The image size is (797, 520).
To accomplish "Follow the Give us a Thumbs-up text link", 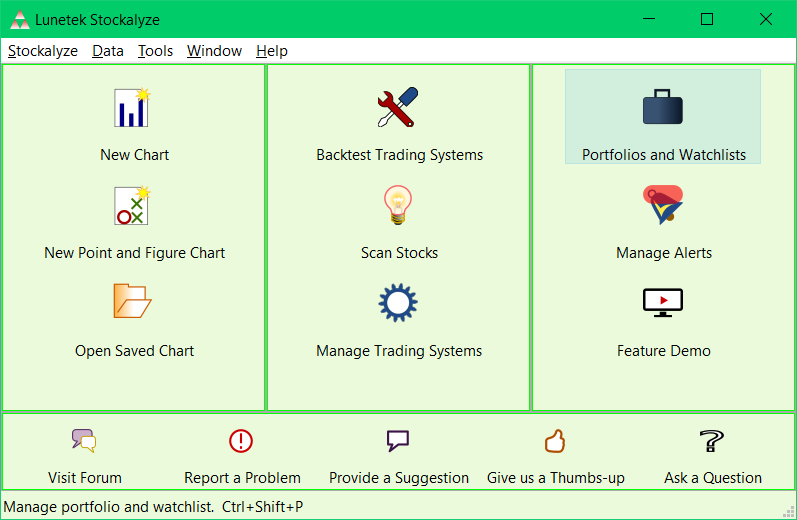I will click(556, 478).
